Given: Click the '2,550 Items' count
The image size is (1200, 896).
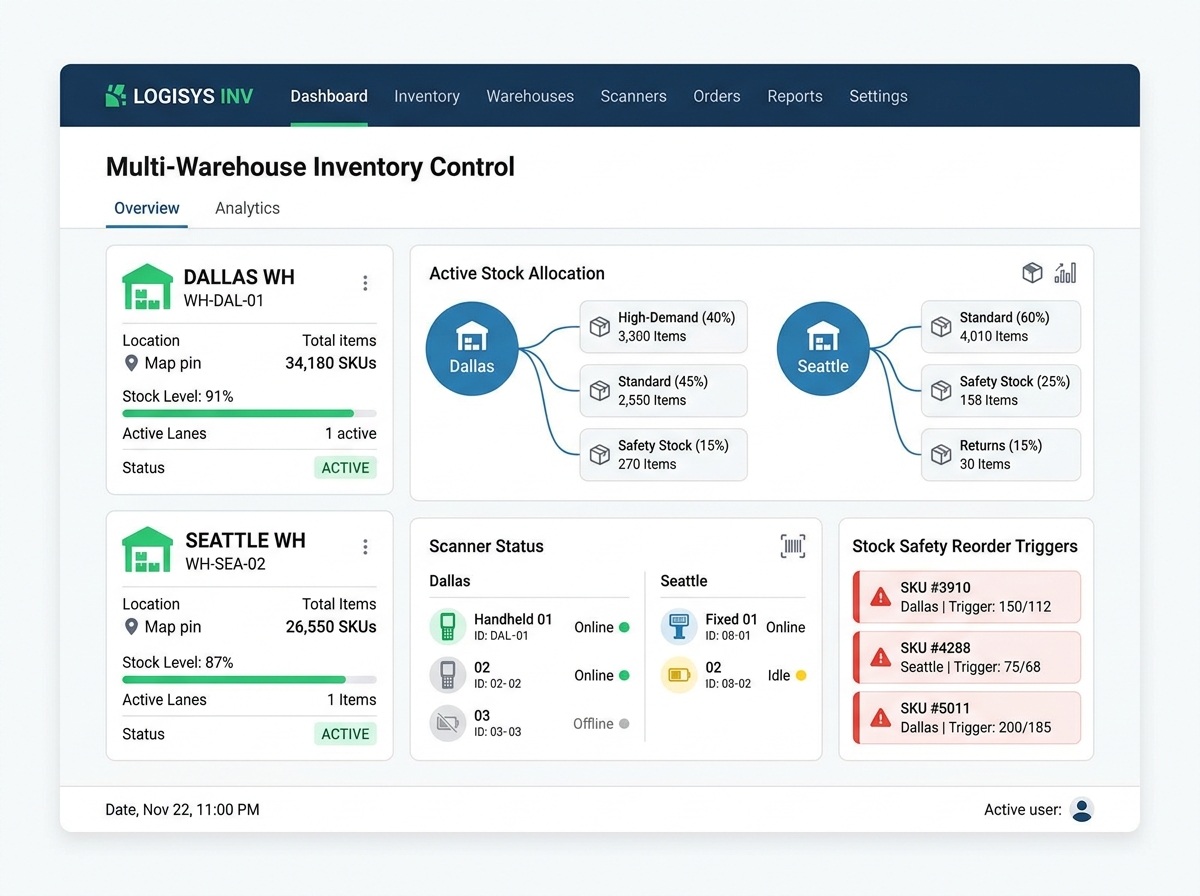Looking at the screenshot, I should point(652,400).
